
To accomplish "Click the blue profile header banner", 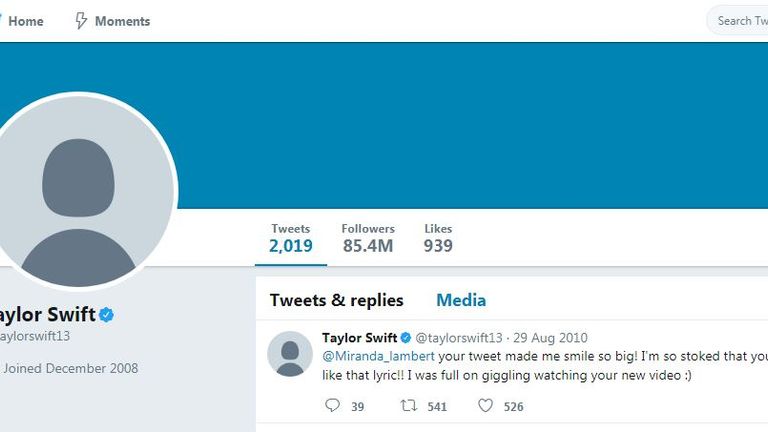I will tap(470, 125).
